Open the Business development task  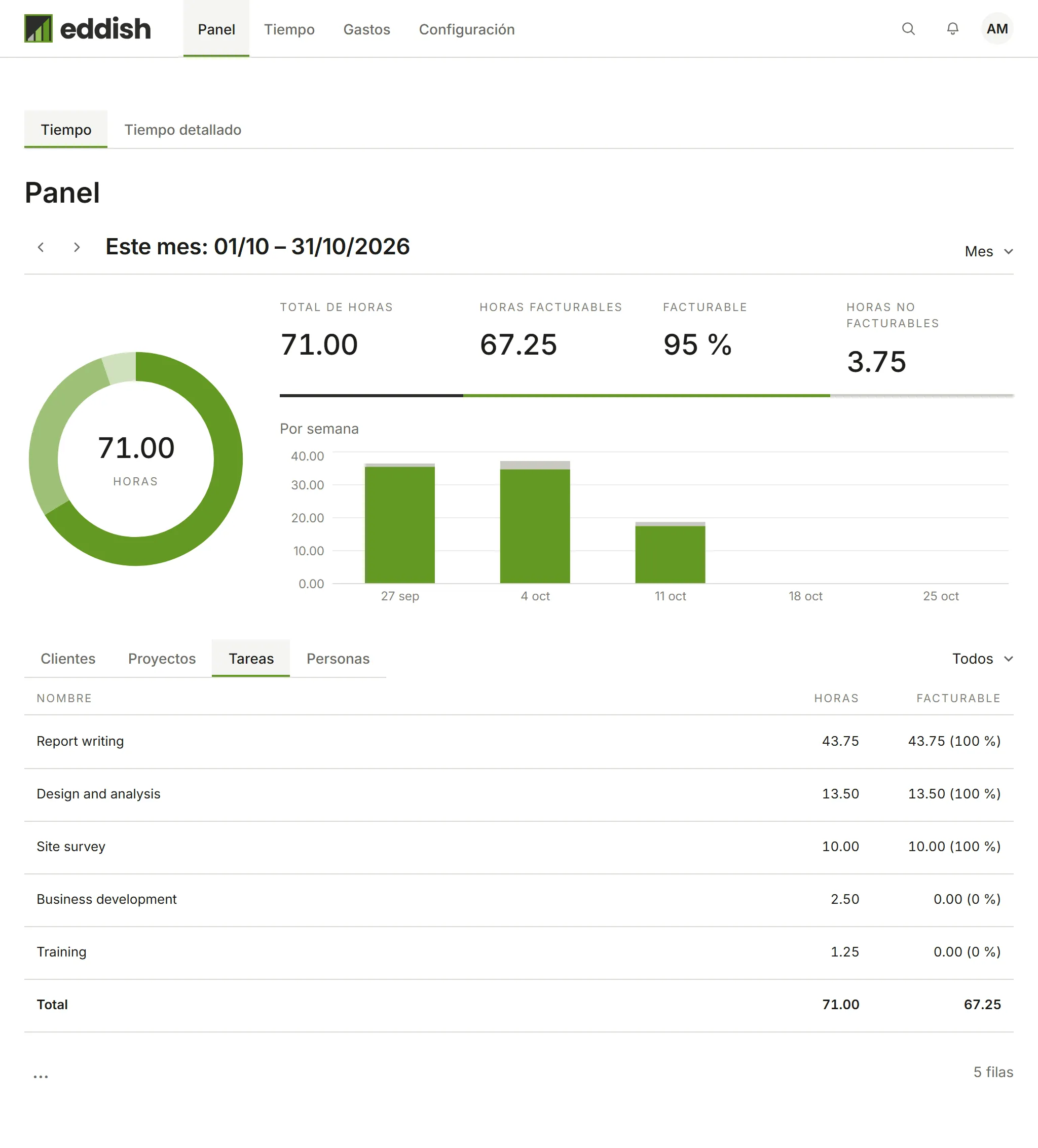(x=518, y=900)
